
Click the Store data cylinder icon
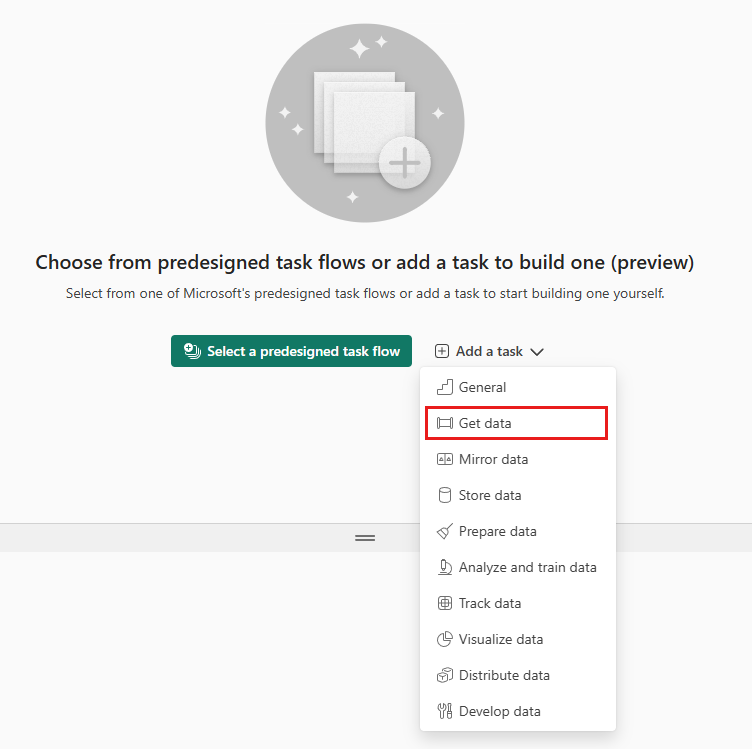(x=445, y=495)
